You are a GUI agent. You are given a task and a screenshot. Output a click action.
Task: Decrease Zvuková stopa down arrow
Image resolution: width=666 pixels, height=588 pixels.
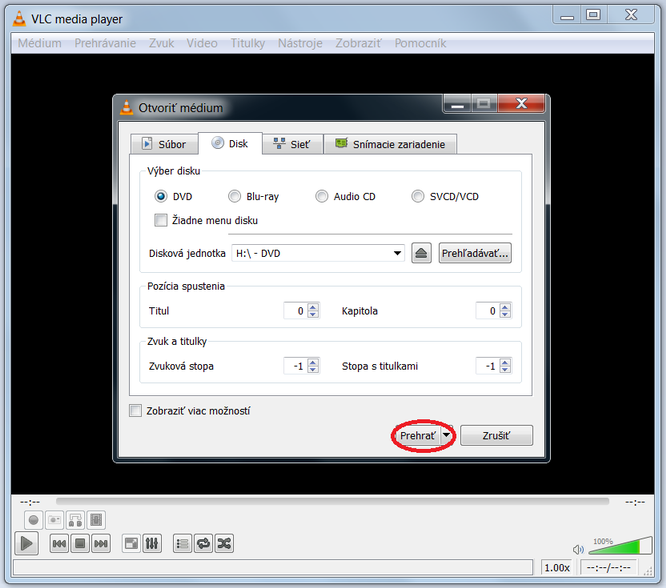(x=313, y=370)
